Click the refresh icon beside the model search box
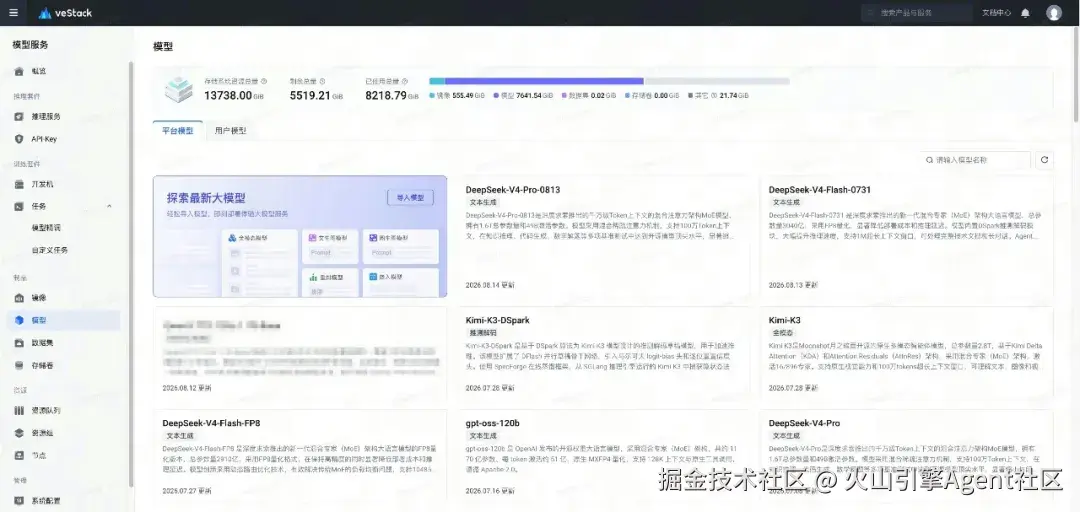Image resolution: width=1080 pixels, height=512 pixels. point(1044,160)
